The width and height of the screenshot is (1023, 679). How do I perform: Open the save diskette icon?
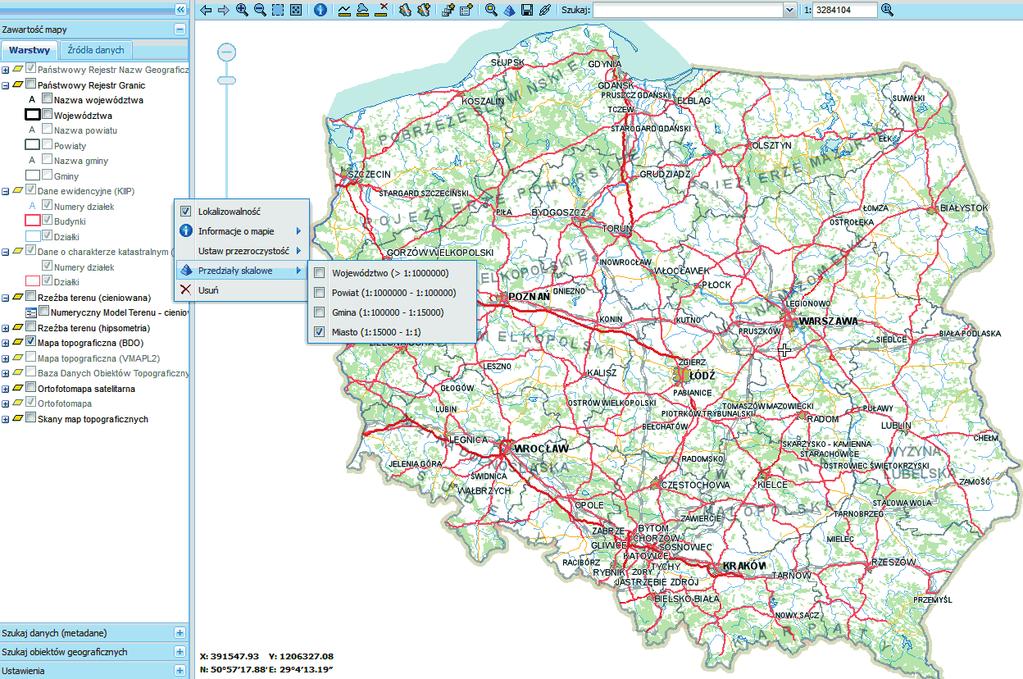click(x=527, y=10)
